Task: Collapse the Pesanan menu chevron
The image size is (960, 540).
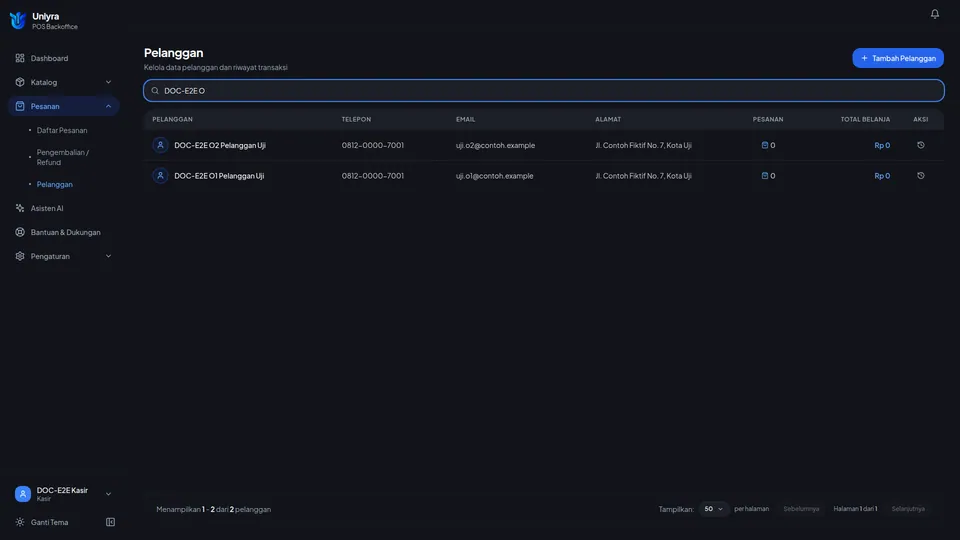Action: click(x=108, y=106)
